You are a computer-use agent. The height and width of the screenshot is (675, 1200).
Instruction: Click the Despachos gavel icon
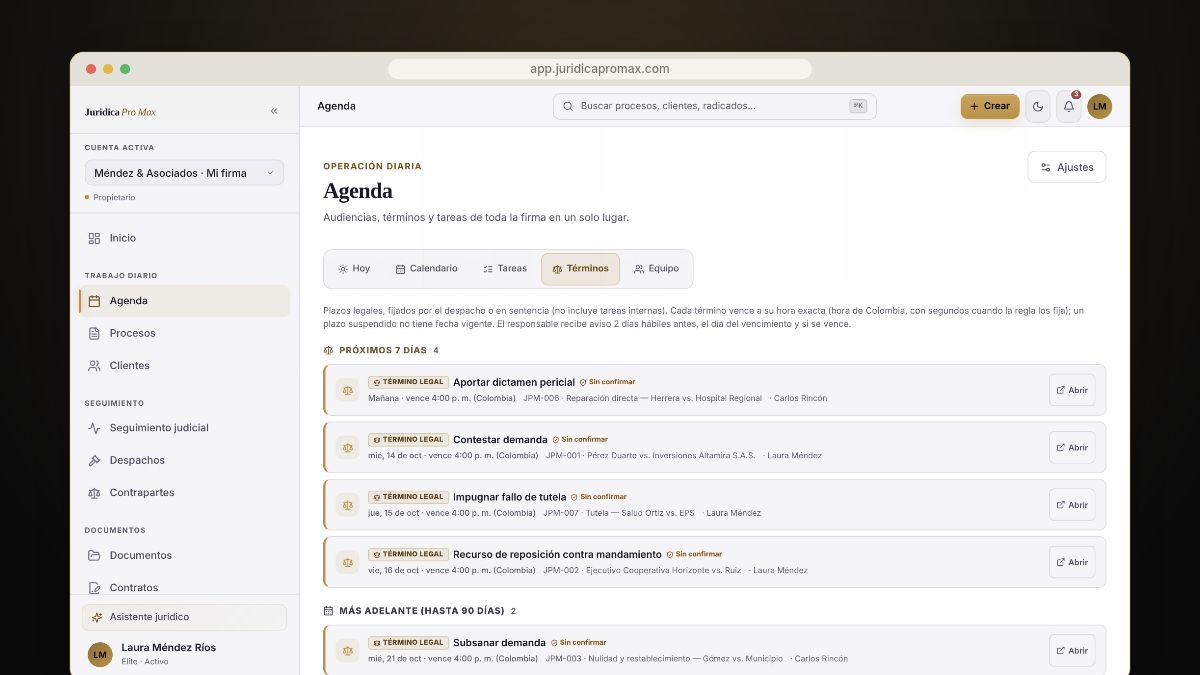click(x=94, y=460)
